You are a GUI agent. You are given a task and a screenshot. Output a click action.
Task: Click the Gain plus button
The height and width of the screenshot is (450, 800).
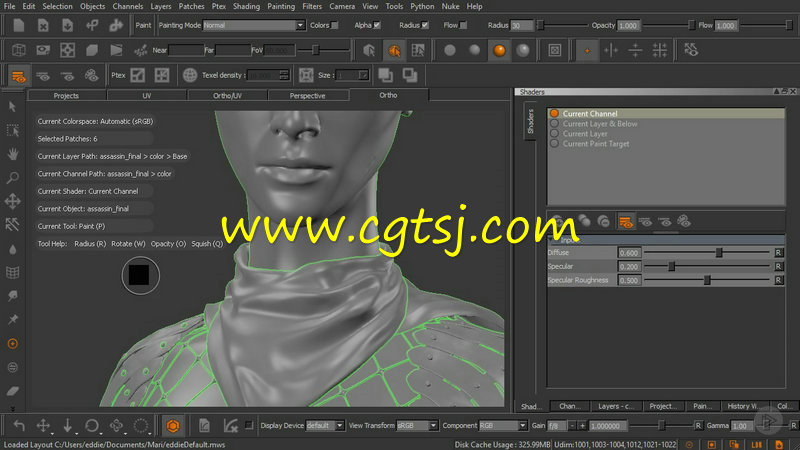pyautogui.click(x=582, y=426)
